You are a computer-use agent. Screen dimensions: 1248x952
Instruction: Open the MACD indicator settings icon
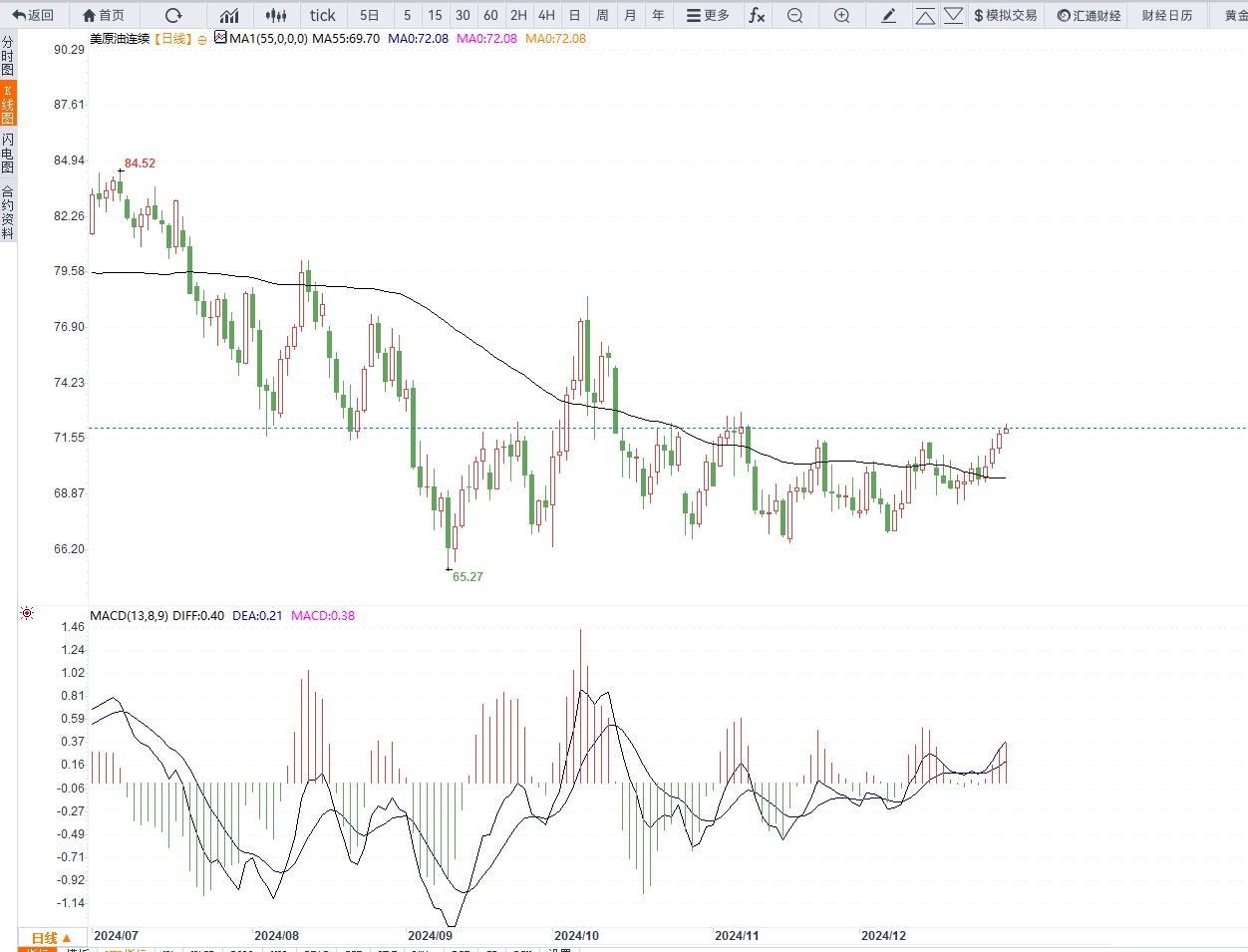click(x=27, y=613)
